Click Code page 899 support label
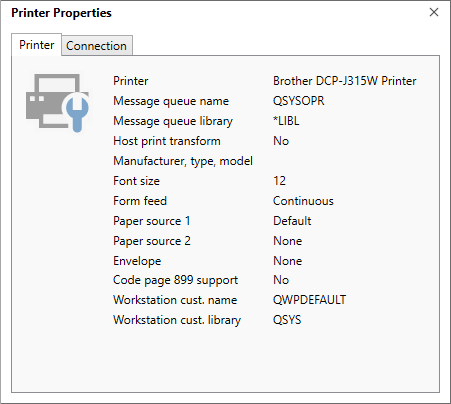Image resolution: width=451 pixels, height=404 pixels. 175,280
